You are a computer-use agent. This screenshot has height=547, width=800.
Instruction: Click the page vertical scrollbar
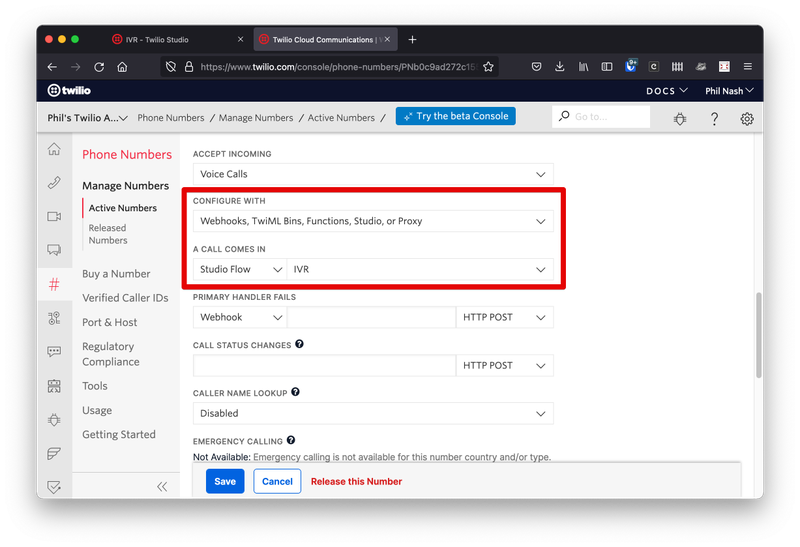pyautogui.click(x=759, y=335)
